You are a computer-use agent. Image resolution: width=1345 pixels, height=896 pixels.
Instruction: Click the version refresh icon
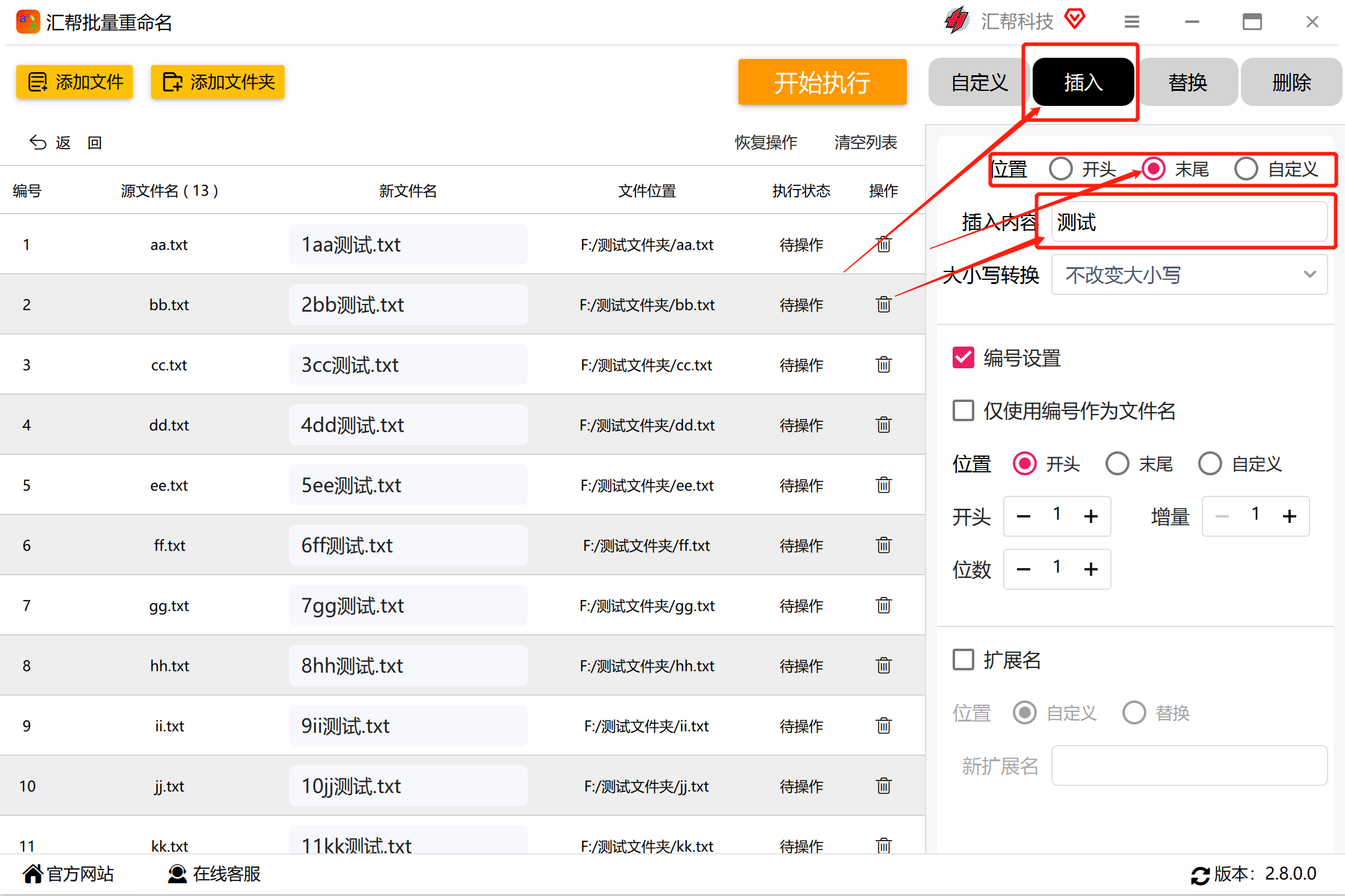pos(1200,876)
